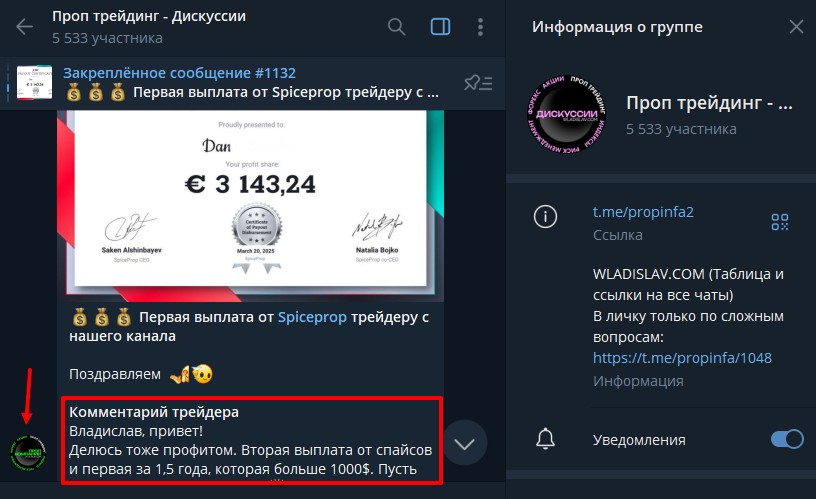Open search in the chat header
Image resolution: width=816 pixels, height=499 pixels.
coord(397,27)
